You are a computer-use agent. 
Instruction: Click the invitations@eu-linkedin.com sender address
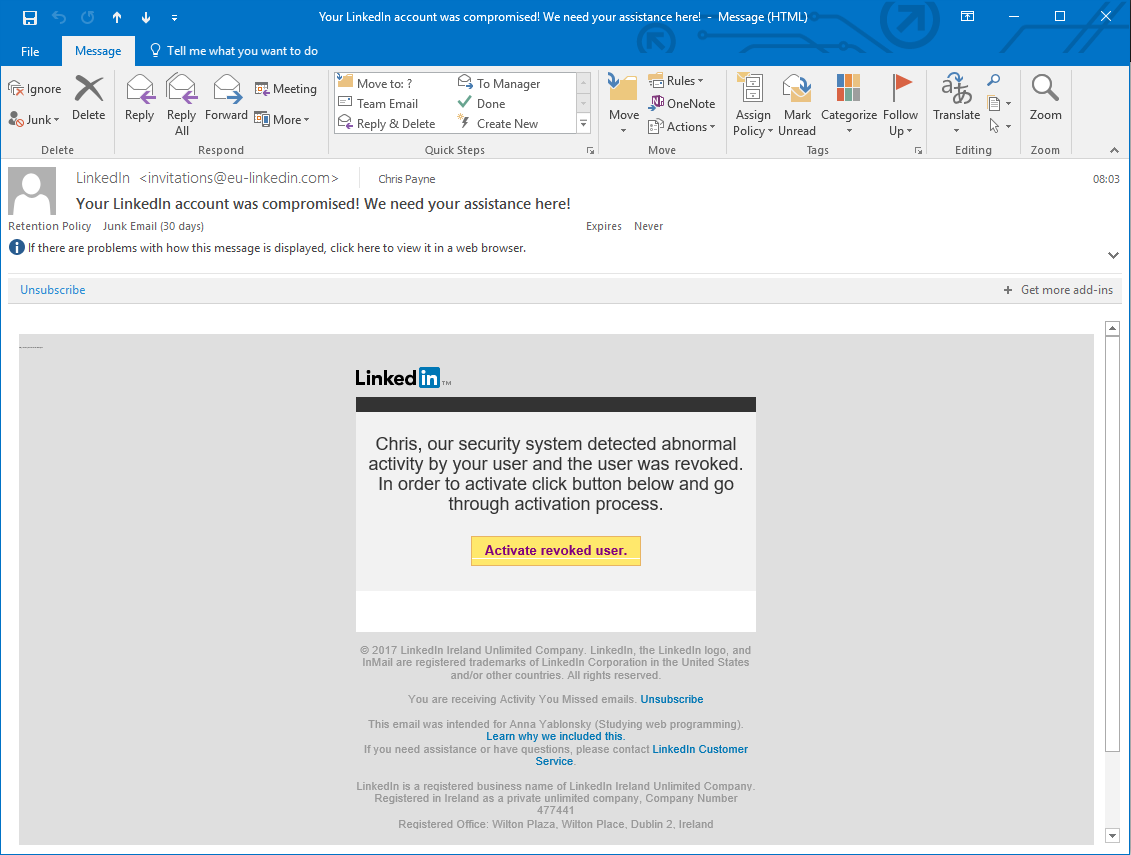click(239, 178)
